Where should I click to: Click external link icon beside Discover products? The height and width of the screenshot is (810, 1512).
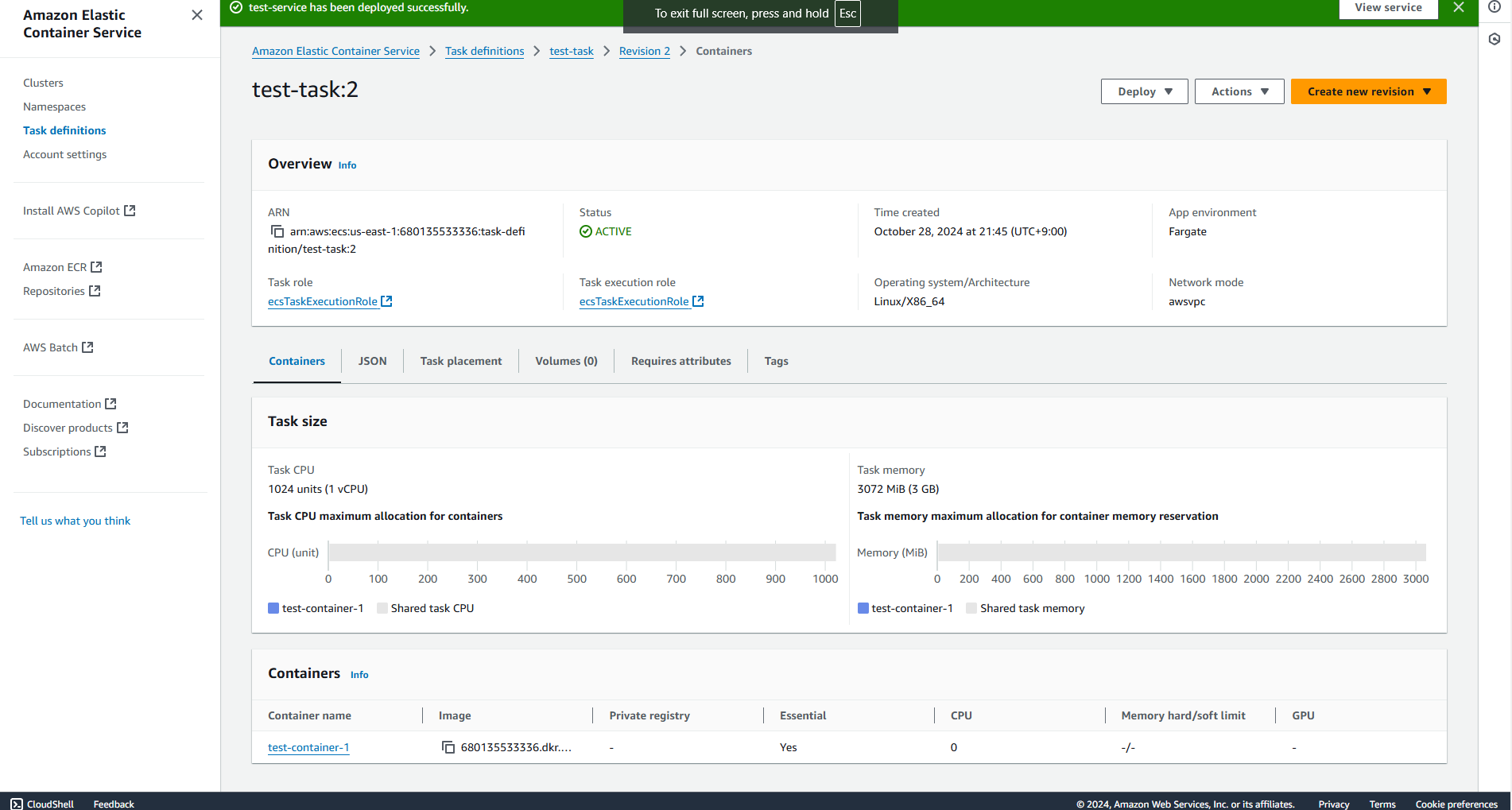click(x=122, y=428)
